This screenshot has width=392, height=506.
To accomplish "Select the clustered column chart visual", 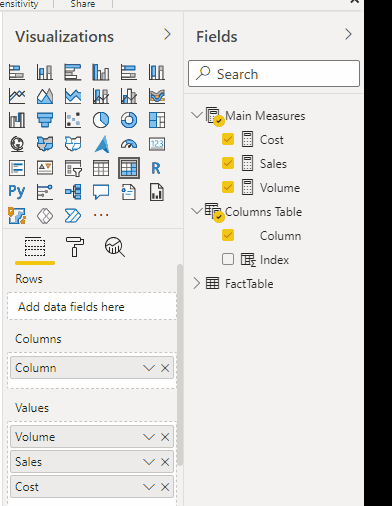I will click(101, 72).
